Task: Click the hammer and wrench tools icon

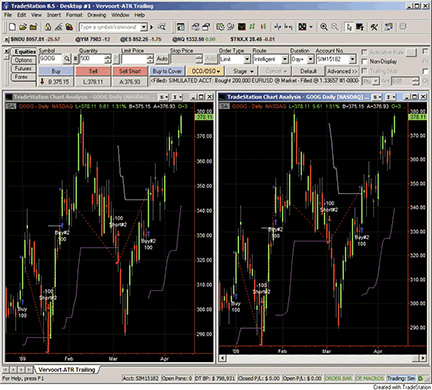Action: (374, 27)
